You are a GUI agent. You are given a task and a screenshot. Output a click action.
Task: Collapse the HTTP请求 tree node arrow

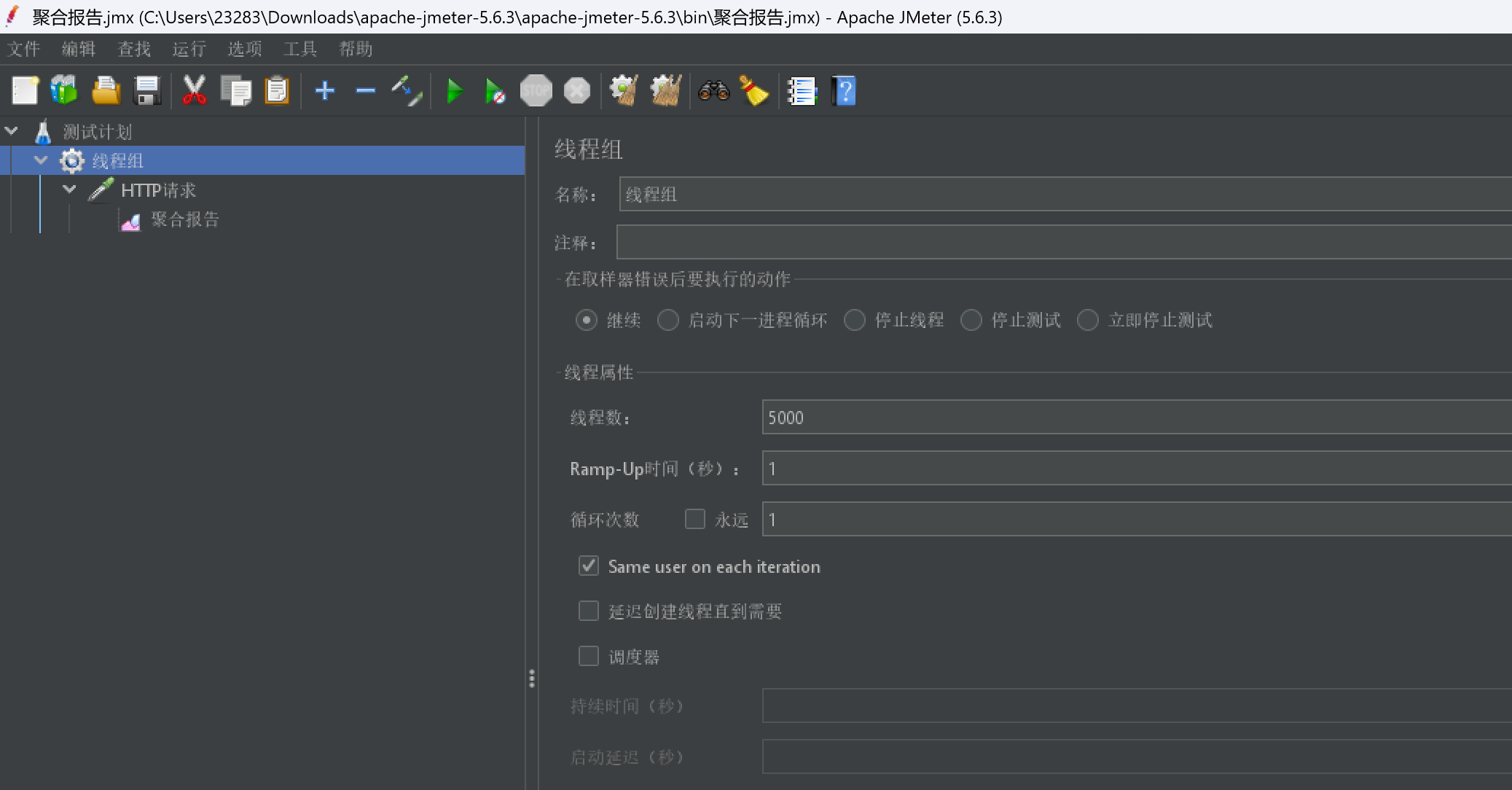point(70,189)
